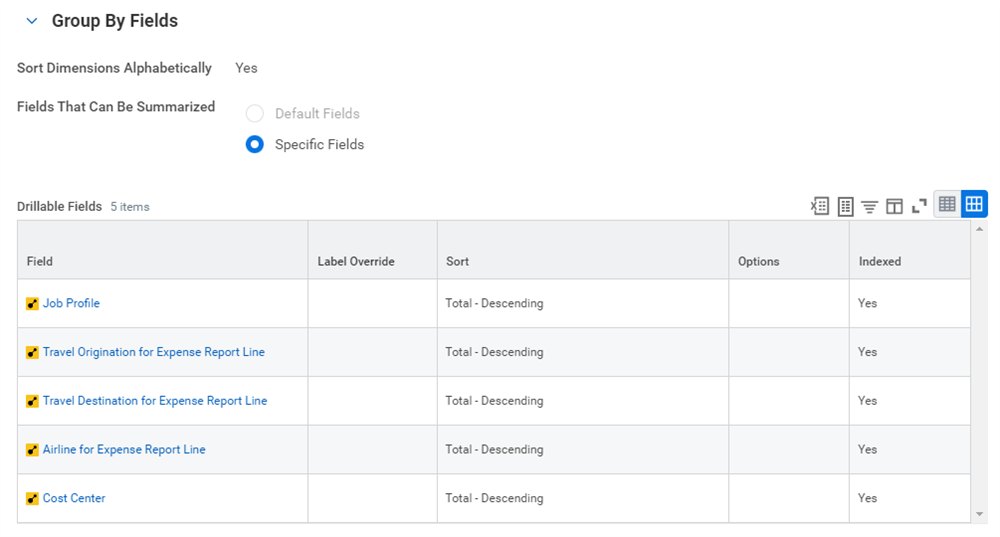Click Travel Destination row's yellow field icon

pyautogui.click(x=32, y=401)
